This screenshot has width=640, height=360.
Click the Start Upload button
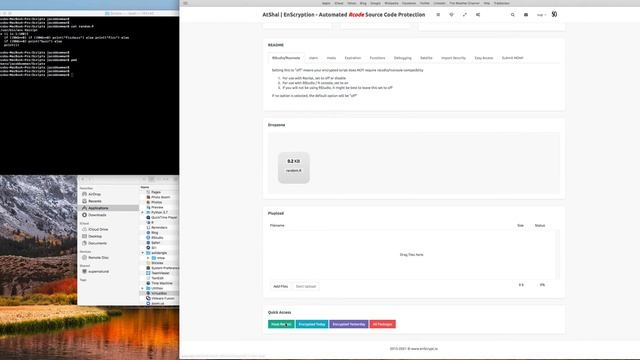[306, 287]
